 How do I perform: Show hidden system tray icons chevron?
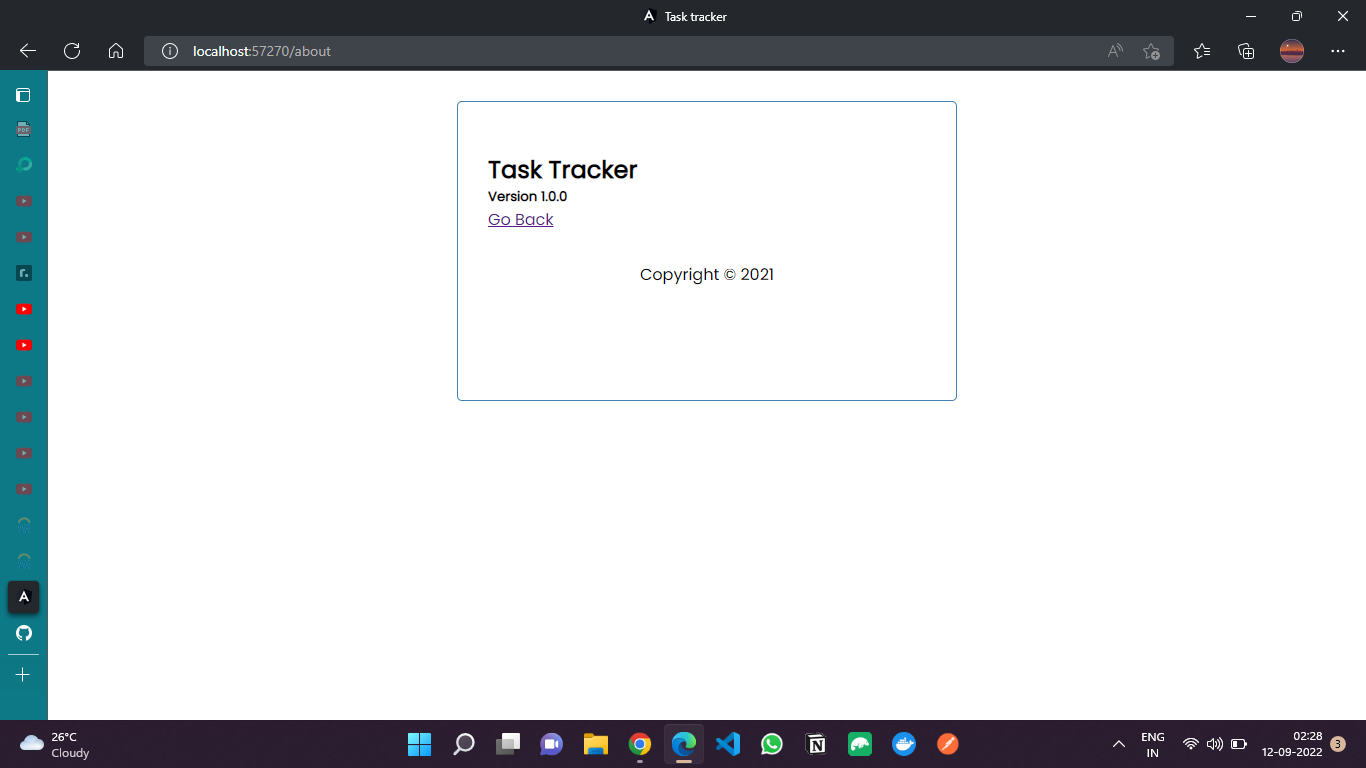pyautogui.click(x=1118, y=745)
